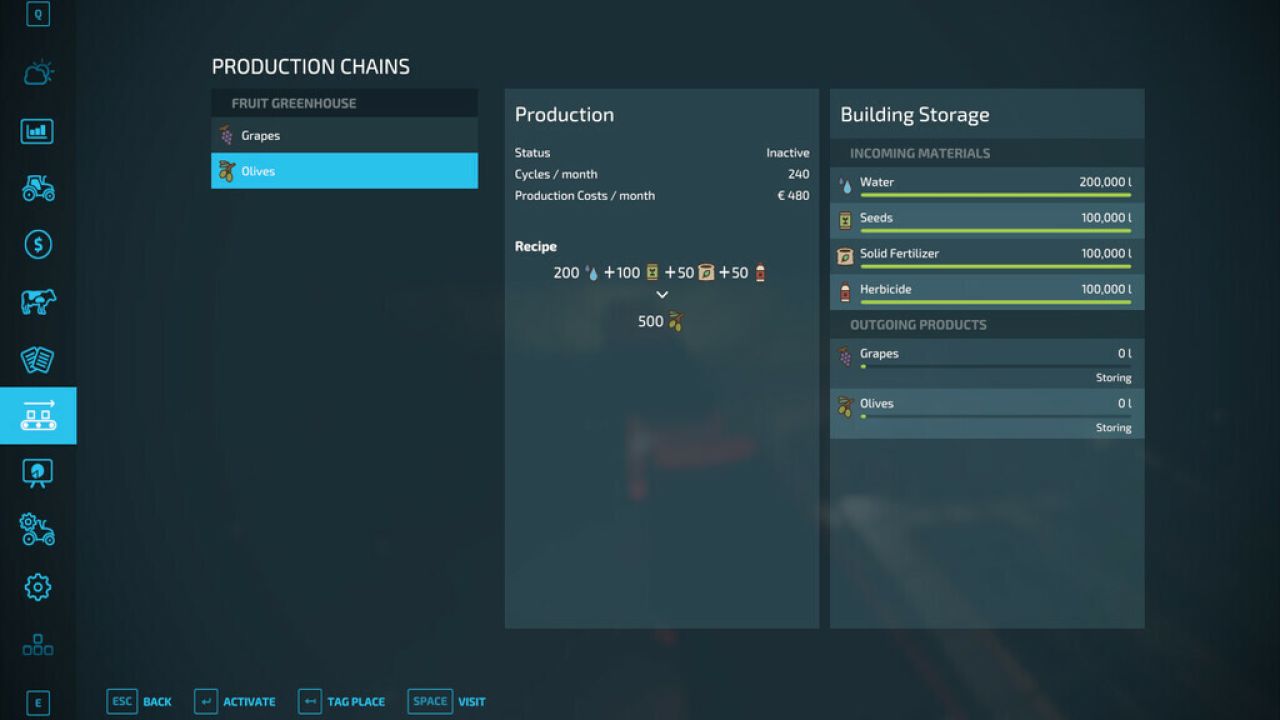Go to next page with E
This screenshot has width=1280, height=720.
[38, 704]
